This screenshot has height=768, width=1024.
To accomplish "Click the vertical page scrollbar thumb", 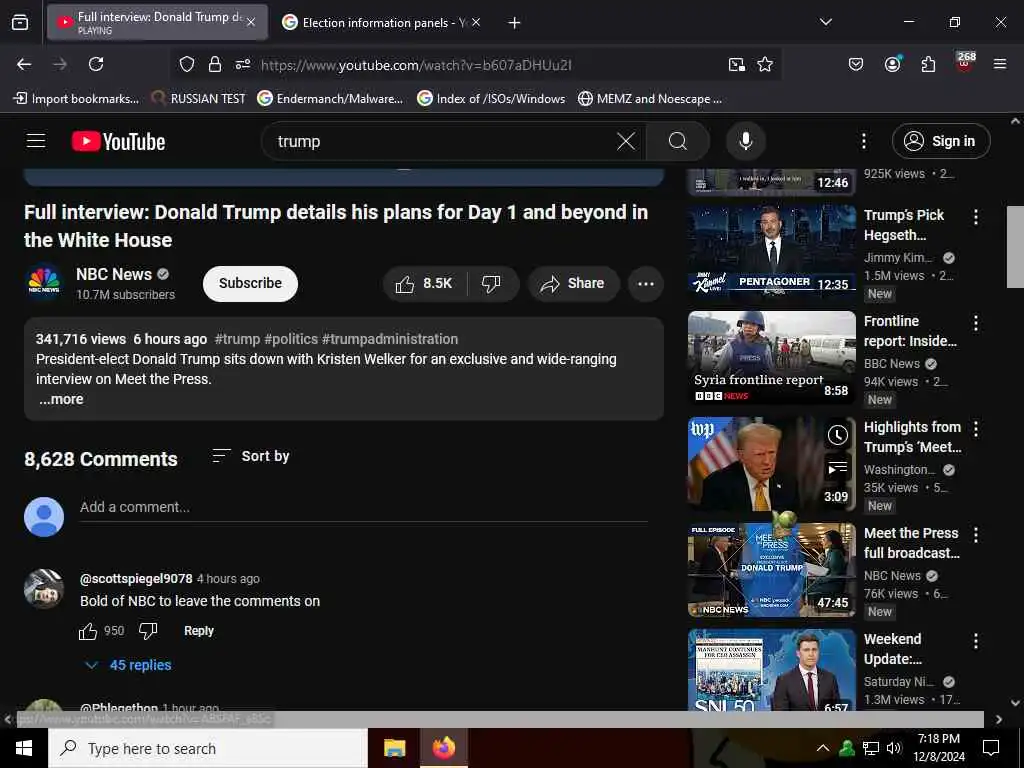I will (1015, 247).
